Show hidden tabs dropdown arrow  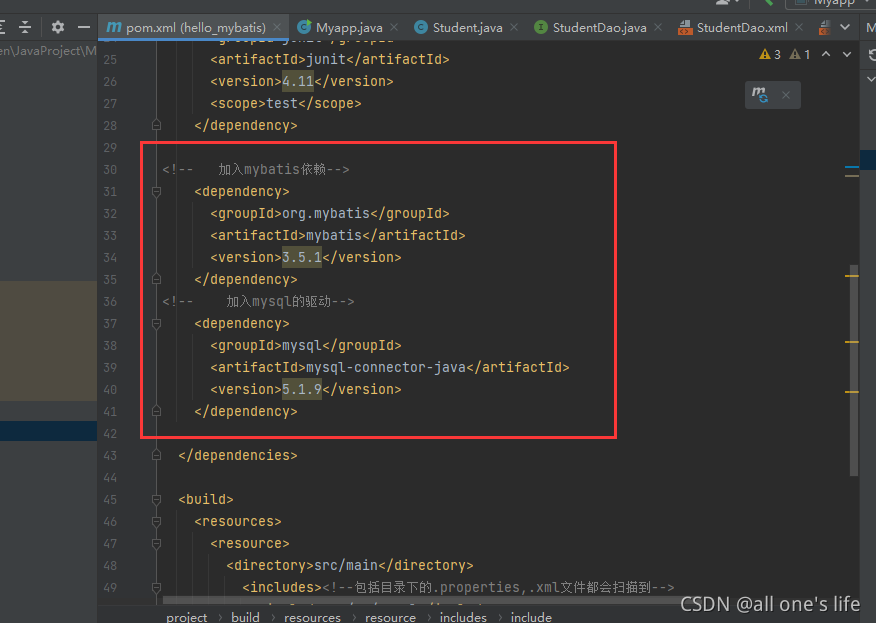[x=845, y=27]
